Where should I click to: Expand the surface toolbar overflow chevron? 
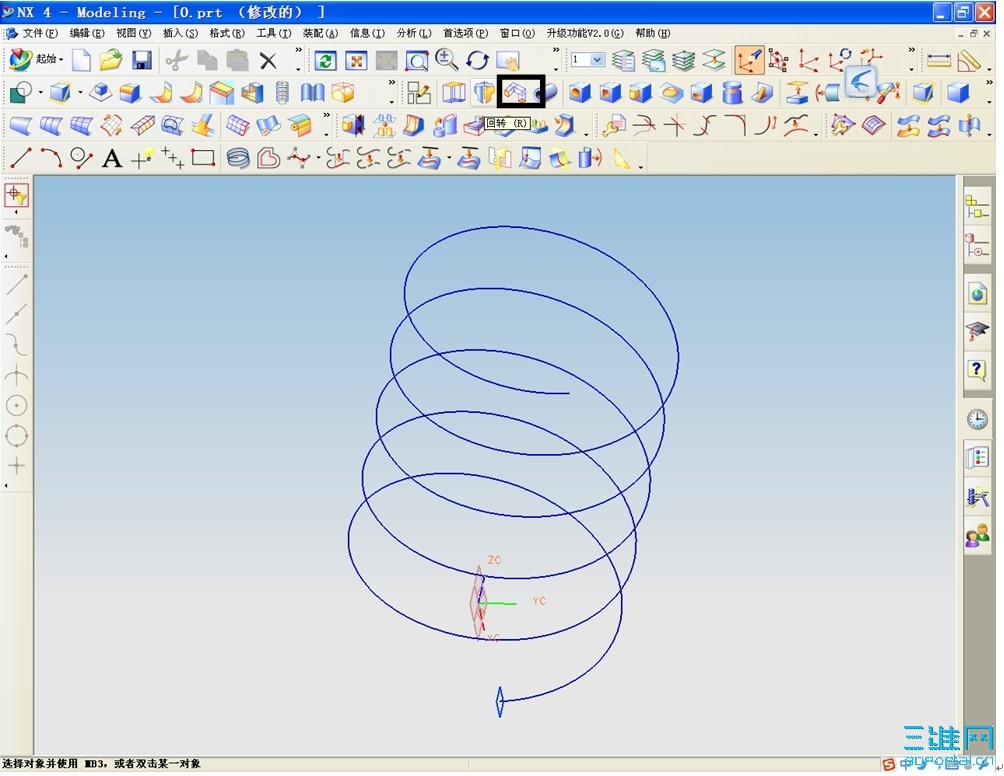327,116
